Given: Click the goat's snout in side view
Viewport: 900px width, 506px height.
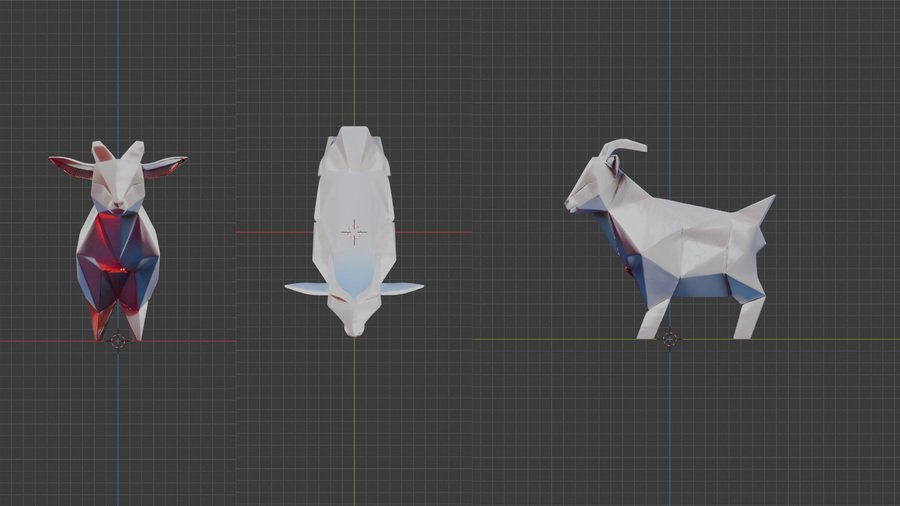Looking at the screenshot, I should (x=572, y=203).
